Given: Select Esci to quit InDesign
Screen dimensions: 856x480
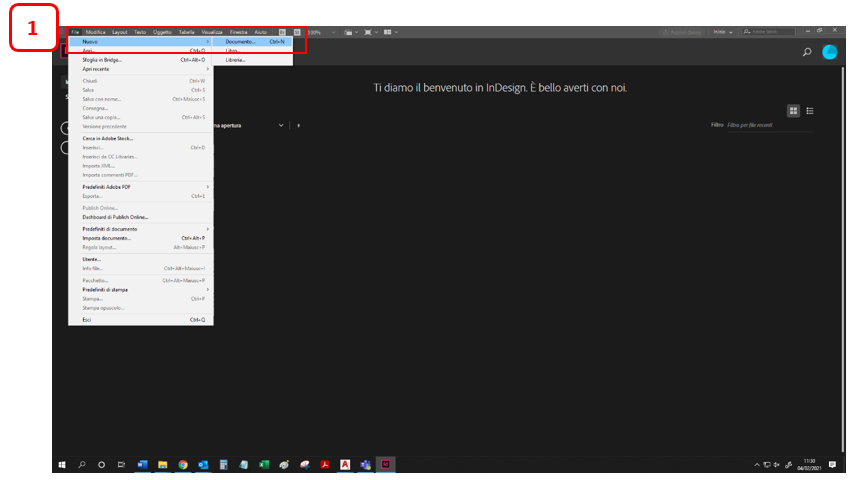Looking at the screenshot, I should (x=141, y=320).
